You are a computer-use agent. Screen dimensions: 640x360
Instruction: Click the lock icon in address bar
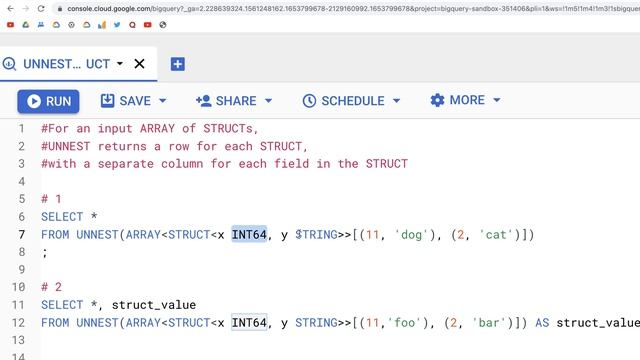point(60,9)
